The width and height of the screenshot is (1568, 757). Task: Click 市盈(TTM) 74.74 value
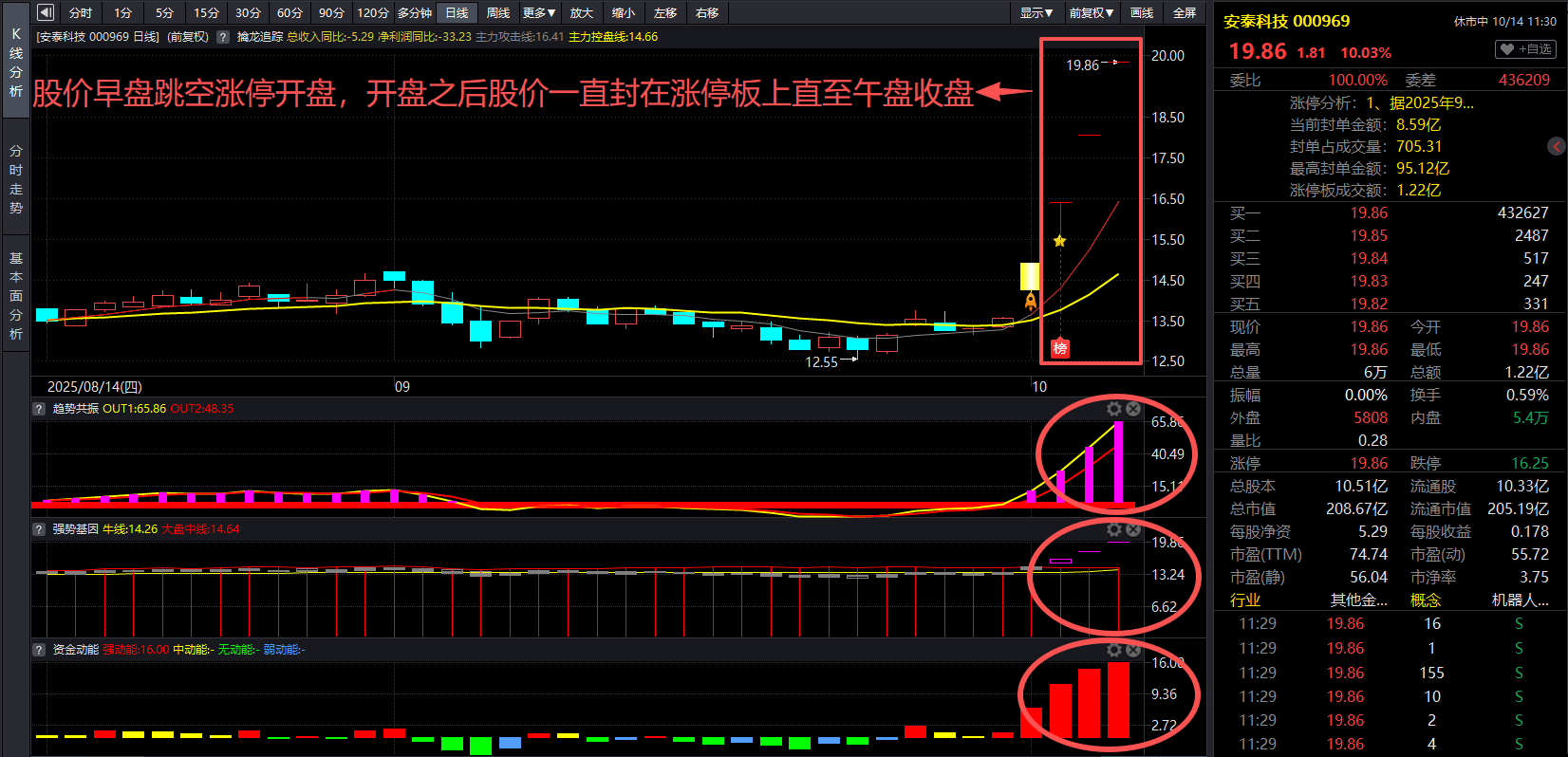coord(1368,554)
